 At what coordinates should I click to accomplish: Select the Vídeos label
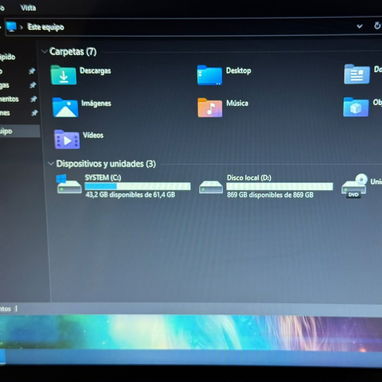click(x=93, y=135)
